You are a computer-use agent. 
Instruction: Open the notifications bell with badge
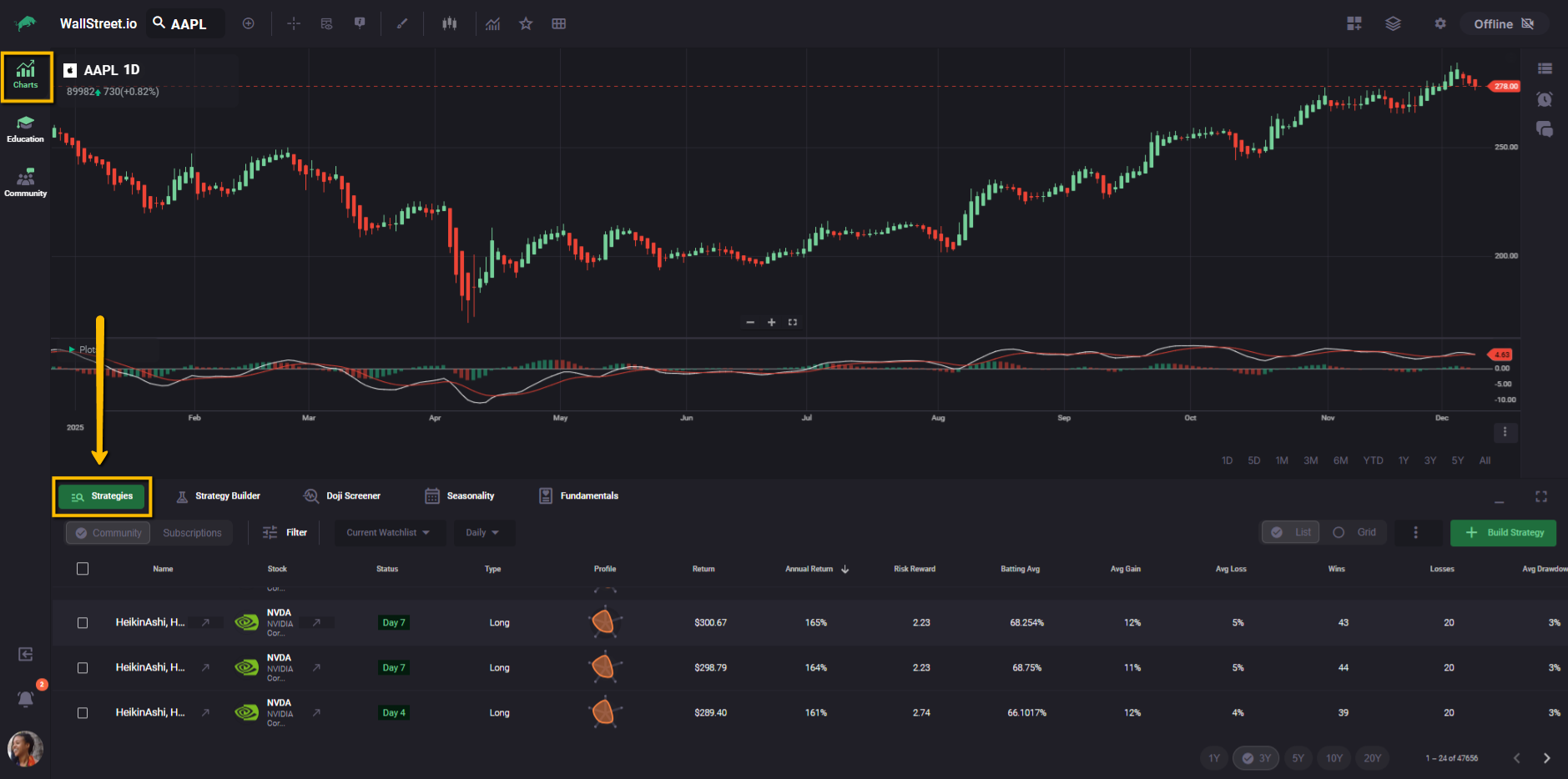pyautogui.click(x=26, y=699)
